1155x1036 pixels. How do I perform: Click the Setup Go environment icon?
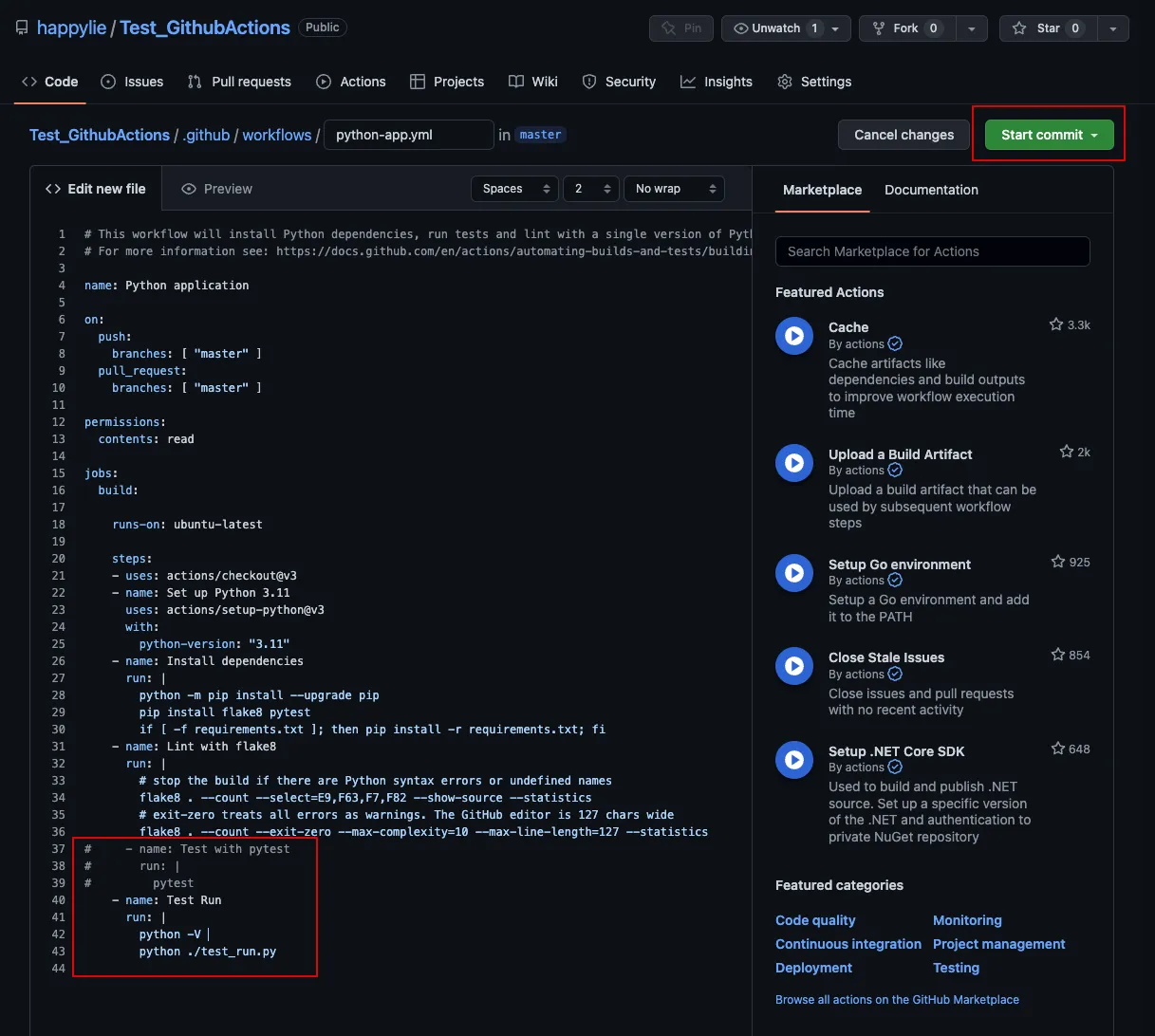[x=794, y=573]
